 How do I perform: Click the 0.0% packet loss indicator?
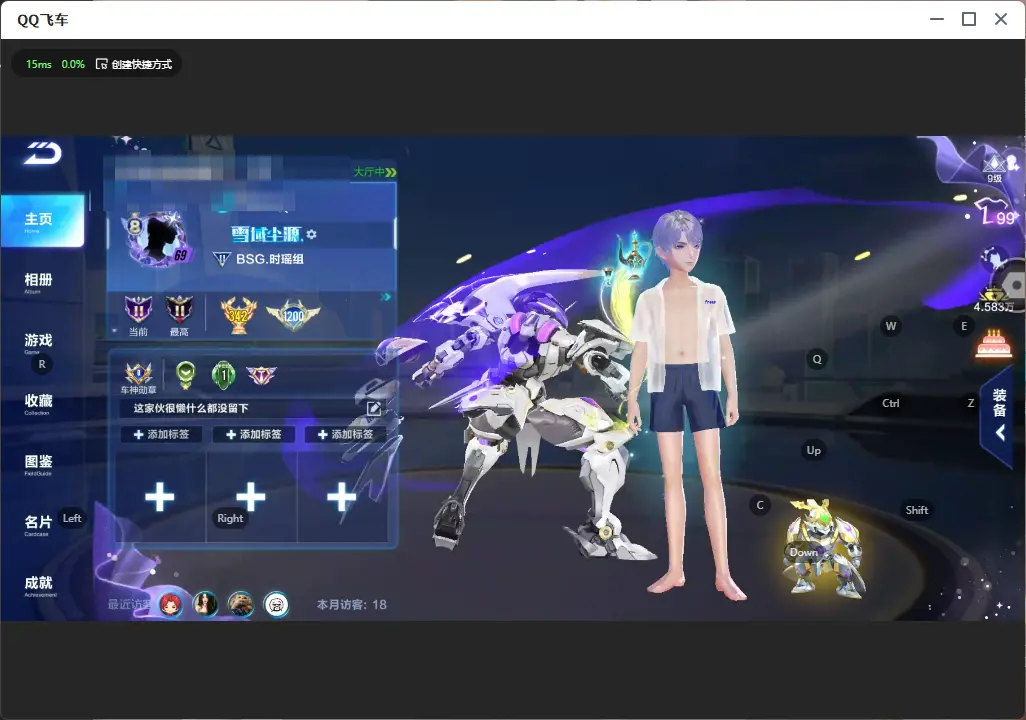[x=73, y=64]
